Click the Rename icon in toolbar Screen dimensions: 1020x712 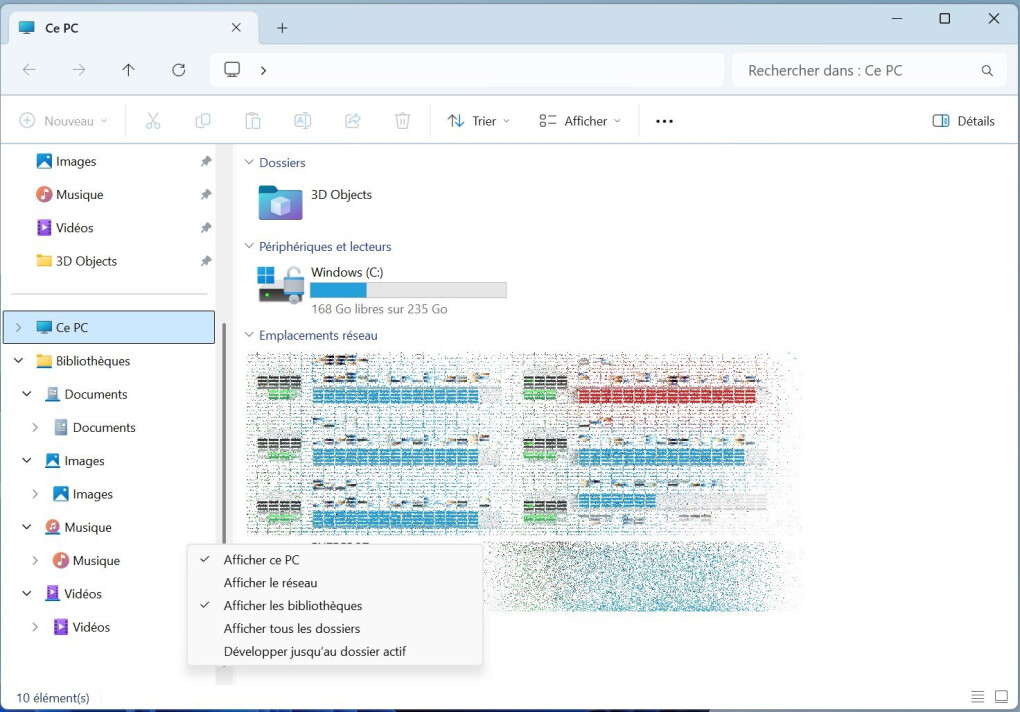click(302, 121)
